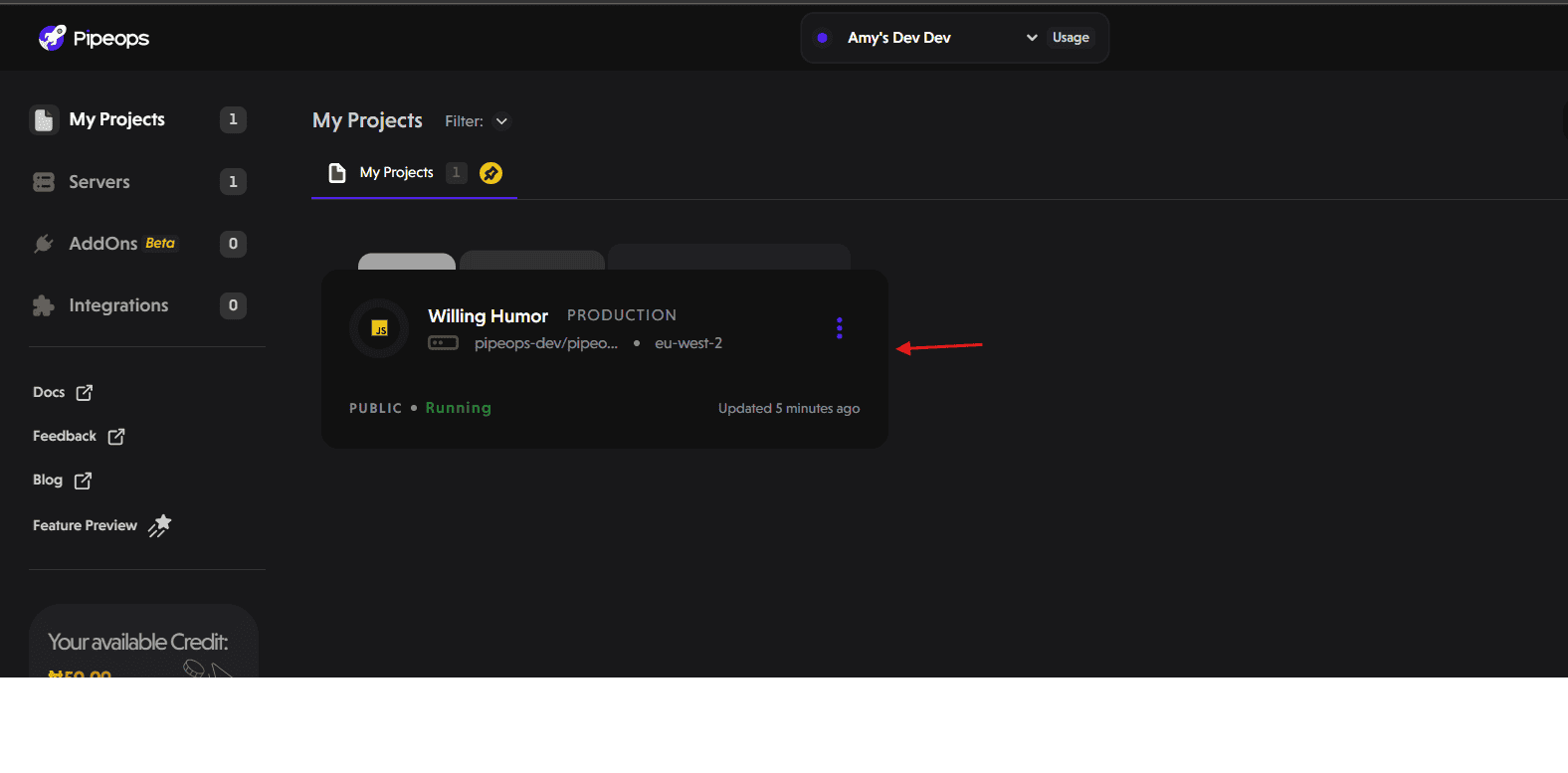Screen dimensions: 1568x773
Task: Click the Servers stack icon
Action: [44, 182]
